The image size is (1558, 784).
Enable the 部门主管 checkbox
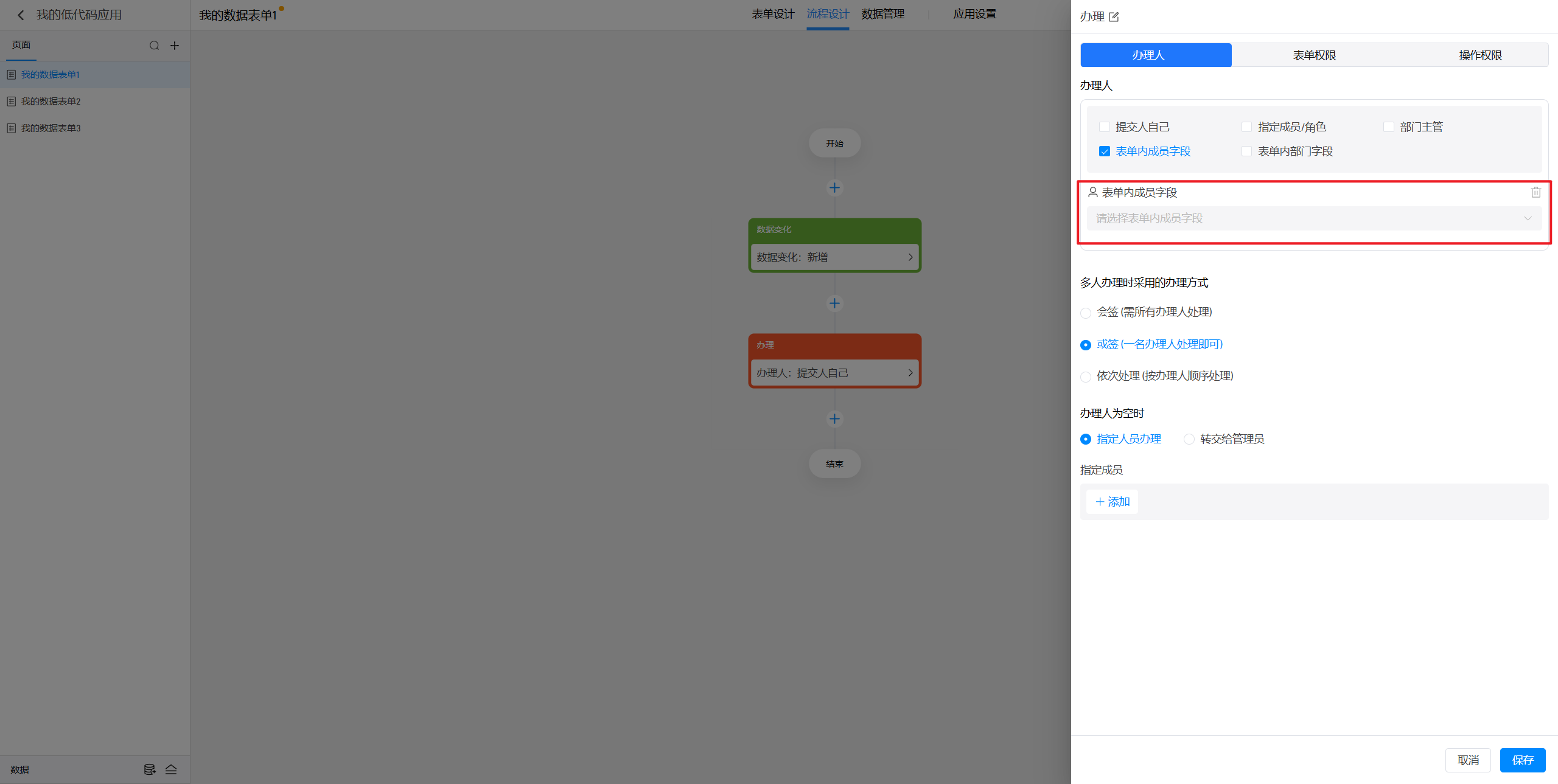click(x=1388, y=127)
